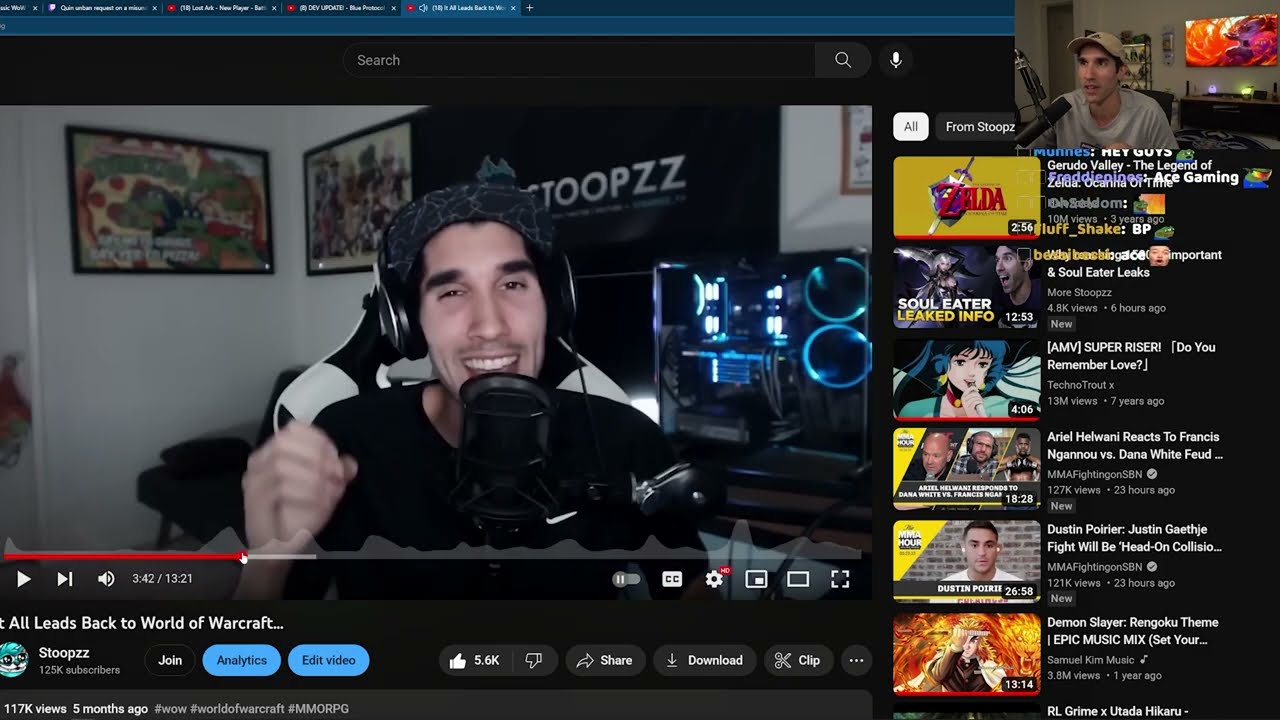Switch to theater mode
Screen dimensions: 1280x720
[798, 579]
